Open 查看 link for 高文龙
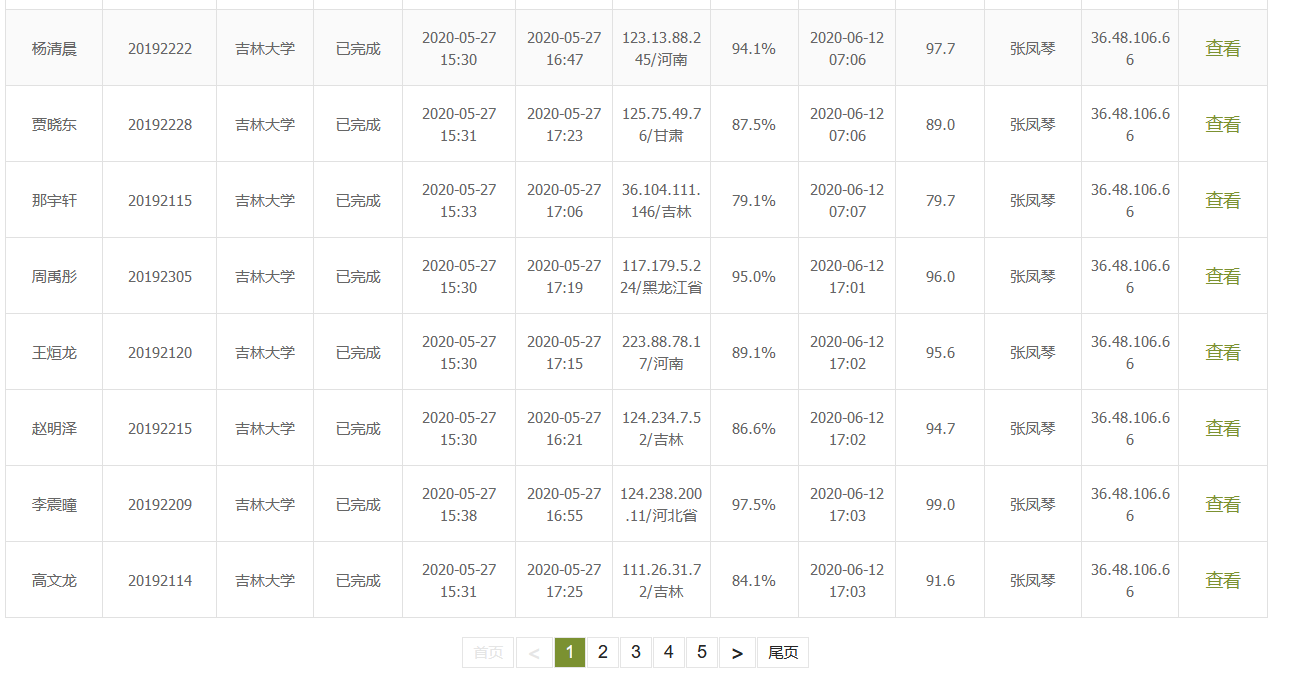This screenshot has width=1305, height=677. click(1222, 580)
